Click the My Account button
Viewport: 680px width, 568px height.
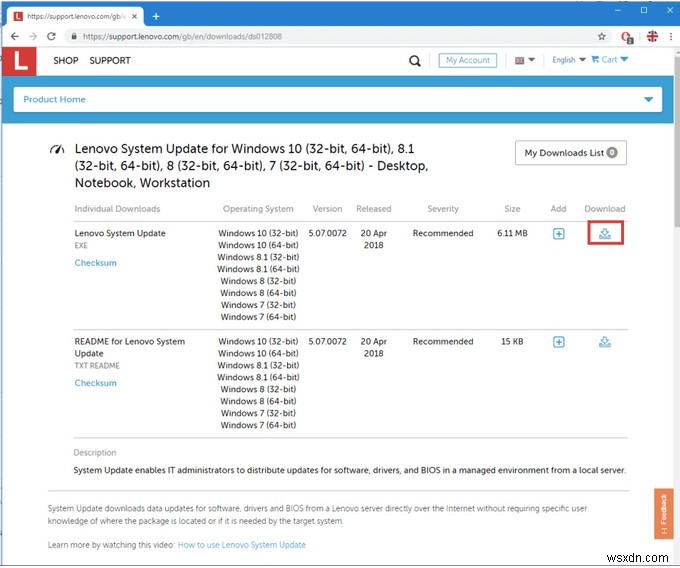tap(468, 60)
